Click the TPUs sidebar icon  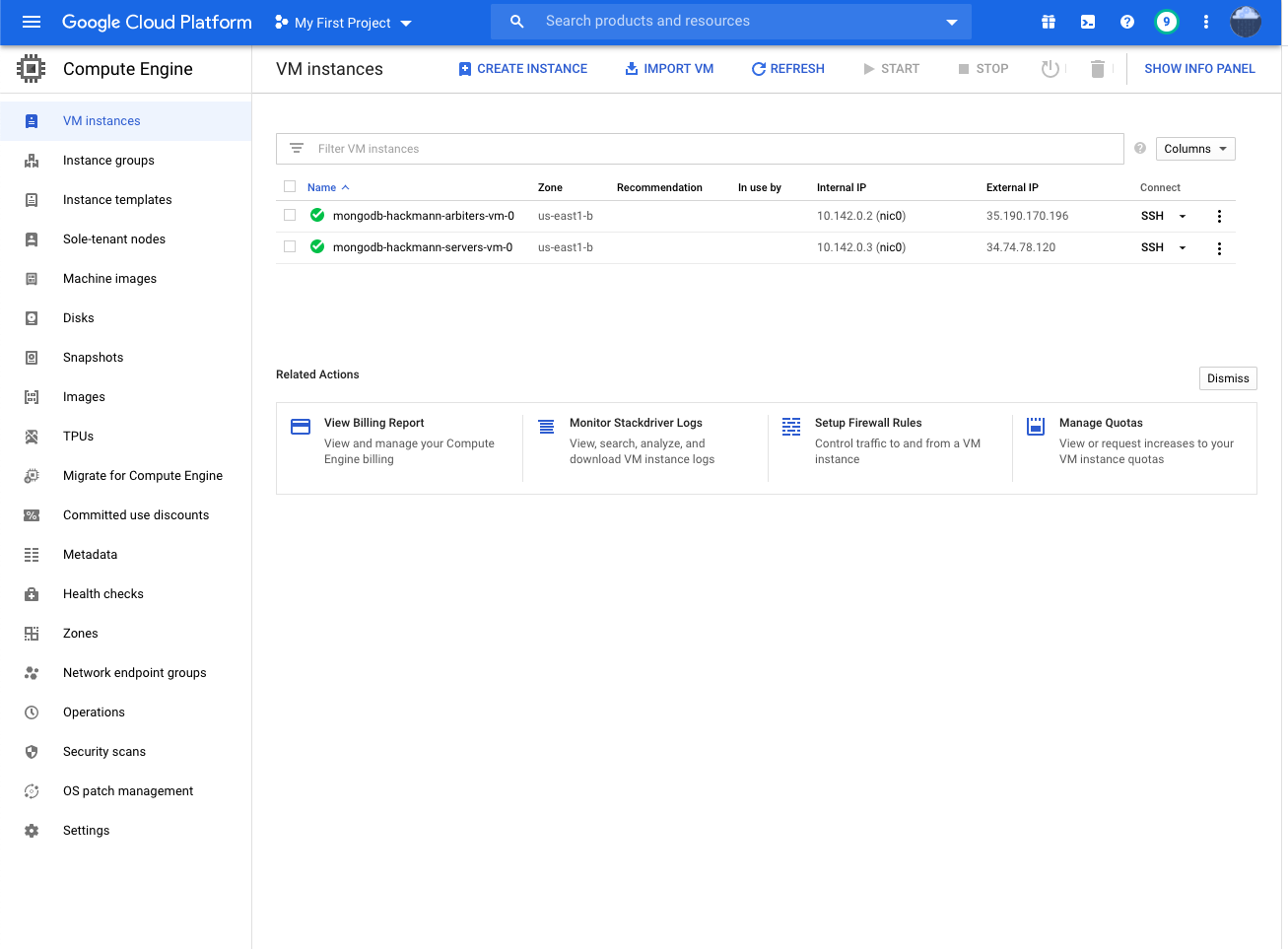[x=32, y=437]
